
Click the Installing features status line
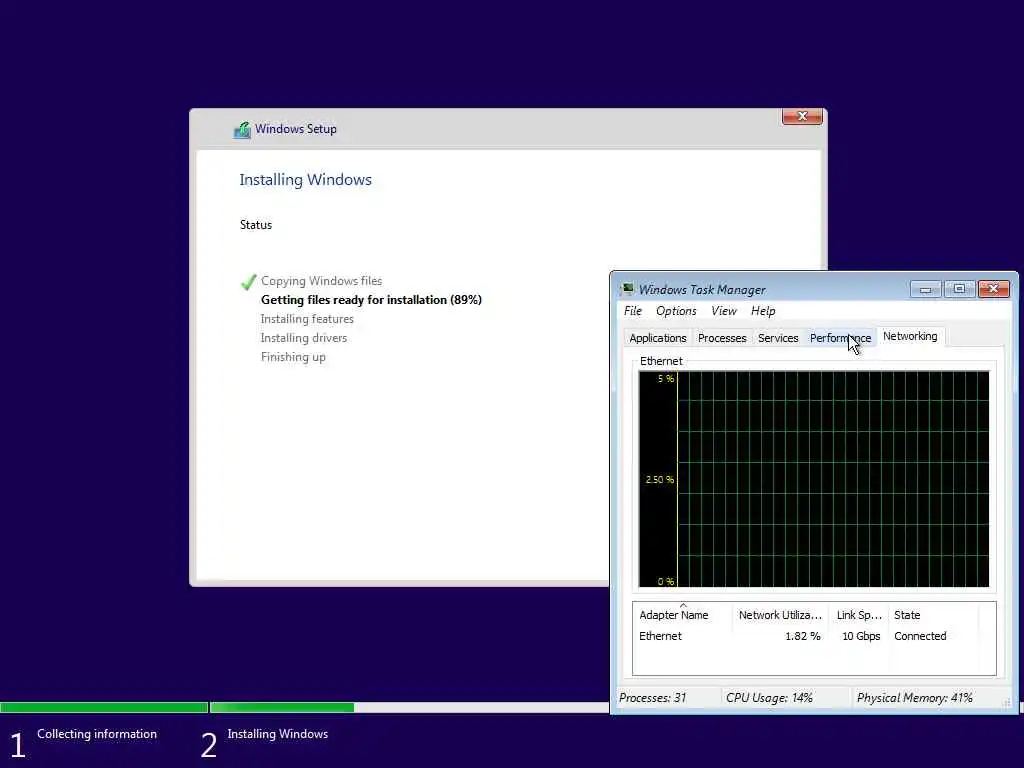coord(307,319)
